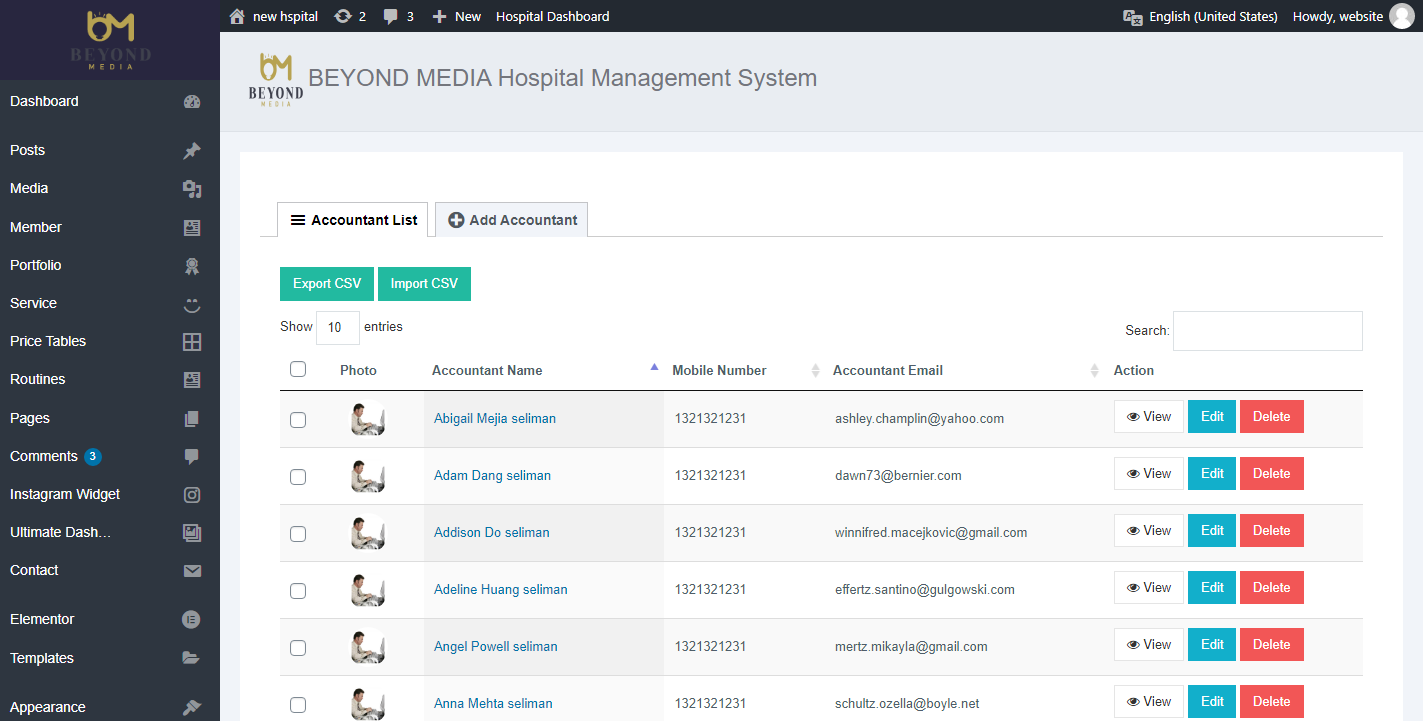The width and height of the screenshot is (1423, 721).
Task: Delete the Adam Dang seliman record
Action: 1271,474
